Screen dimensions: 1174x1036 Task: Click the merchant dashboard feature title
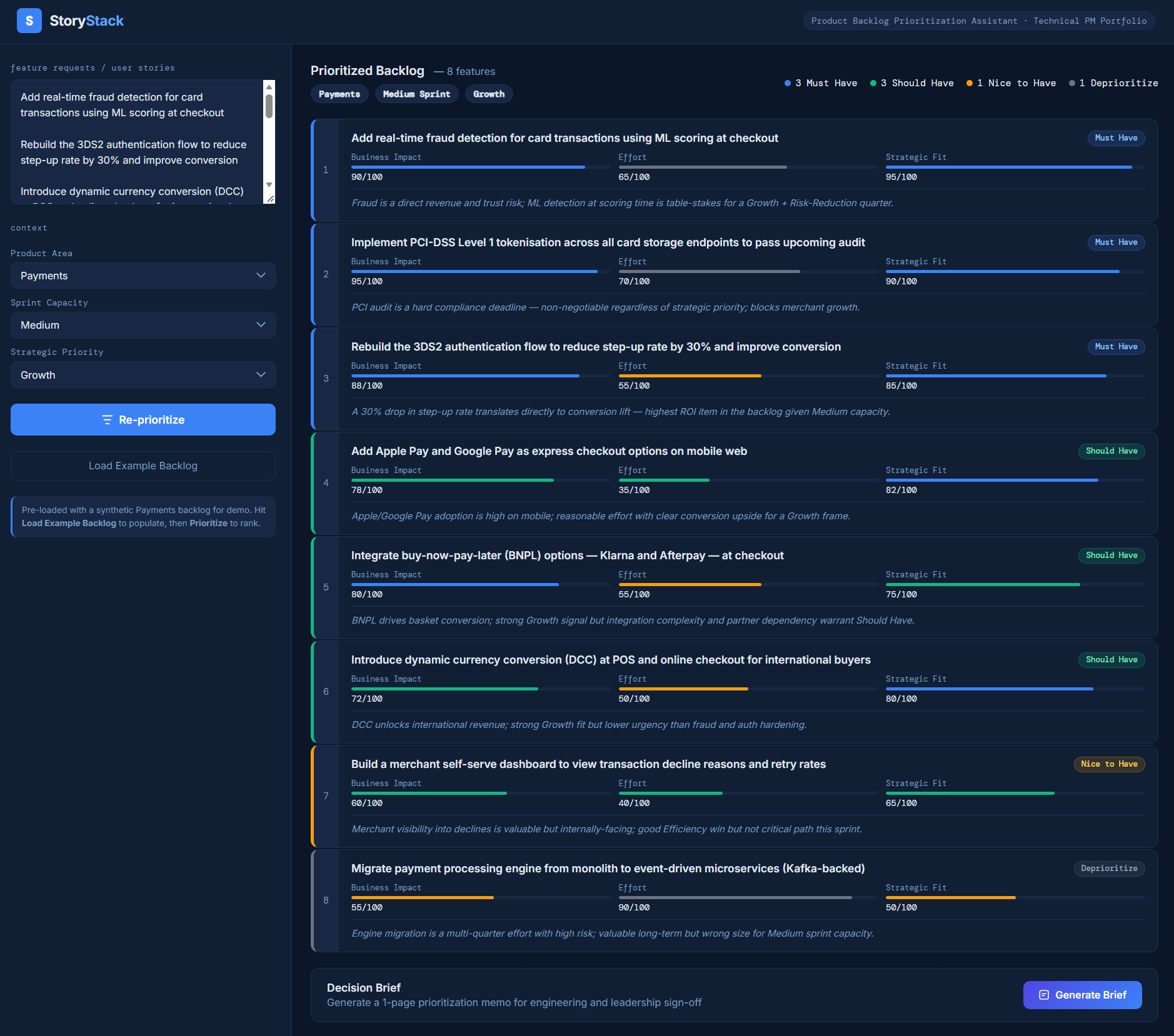[x=588, y=764]
